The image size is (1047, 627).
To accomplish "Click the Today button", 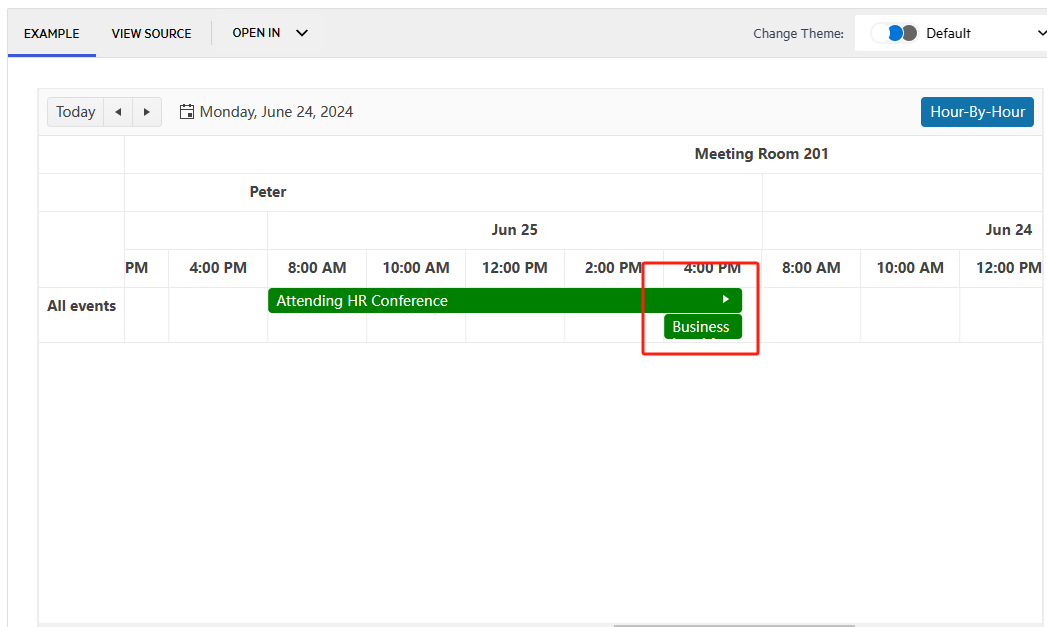I will click(x=75, y=111).
